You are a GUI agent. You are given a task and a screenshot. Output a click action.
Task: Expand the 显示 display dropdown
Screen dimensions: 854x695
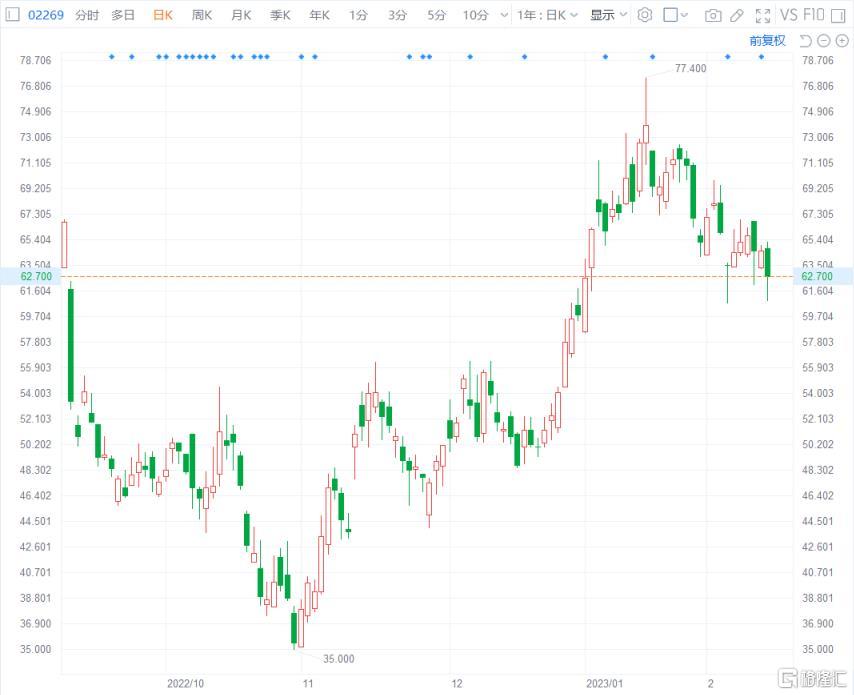[x=608, y=15]
